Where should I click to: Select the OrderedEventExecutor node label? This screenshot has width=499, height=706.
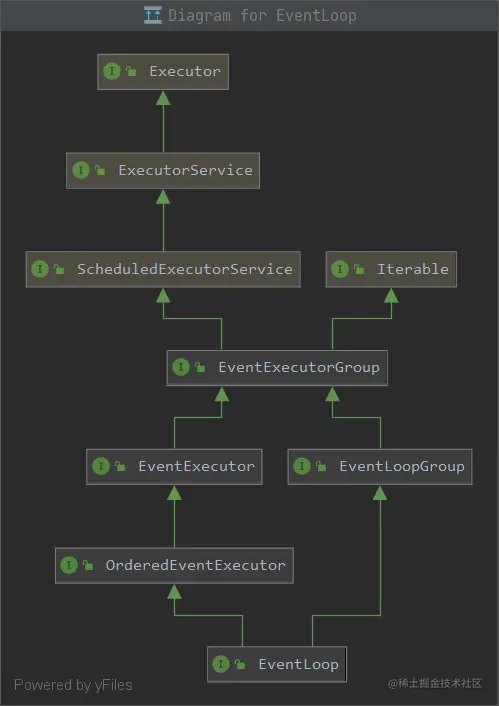click(x=195, y=565)
